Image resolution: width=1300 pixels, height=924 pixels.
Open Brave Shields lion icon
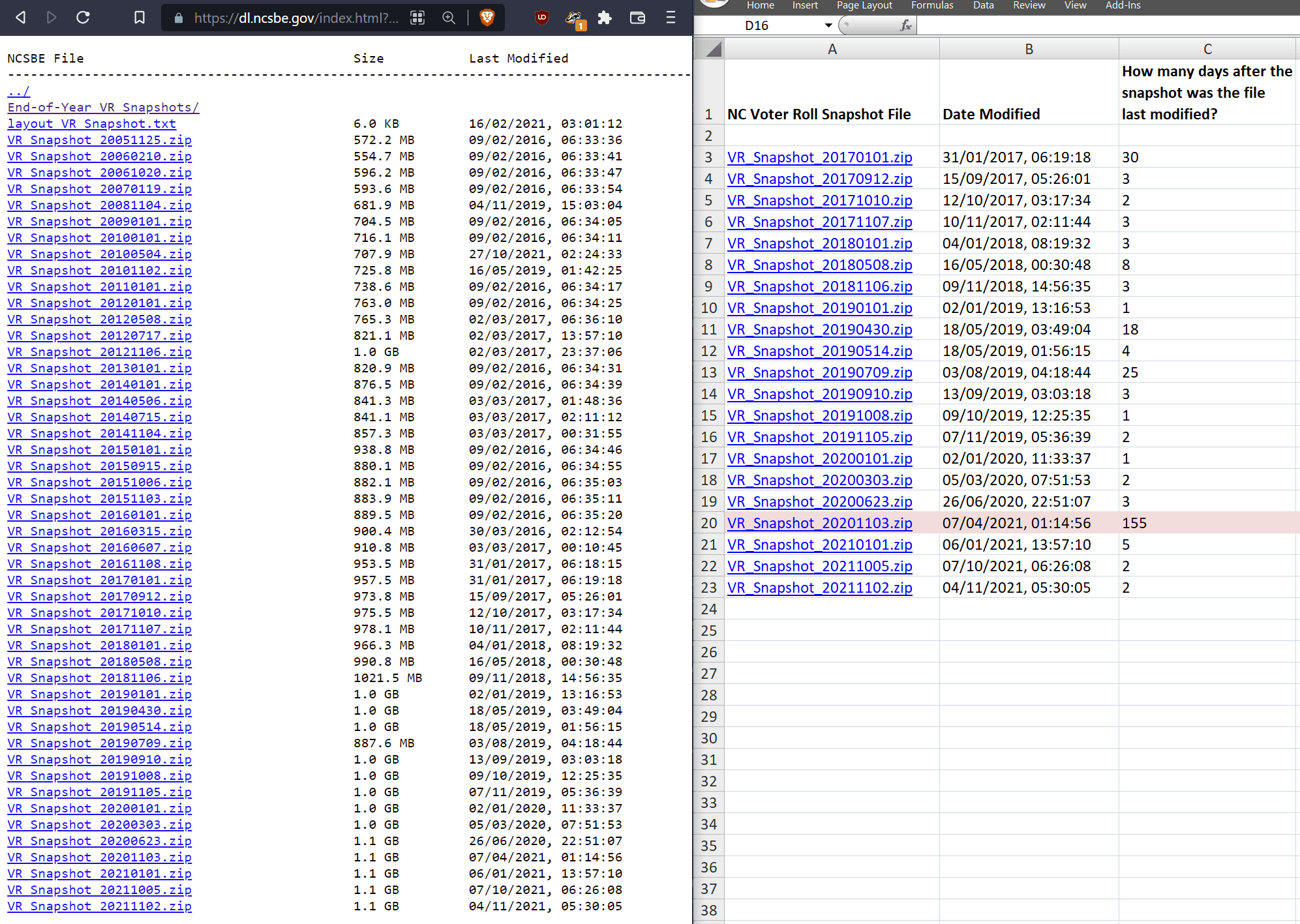487,18
